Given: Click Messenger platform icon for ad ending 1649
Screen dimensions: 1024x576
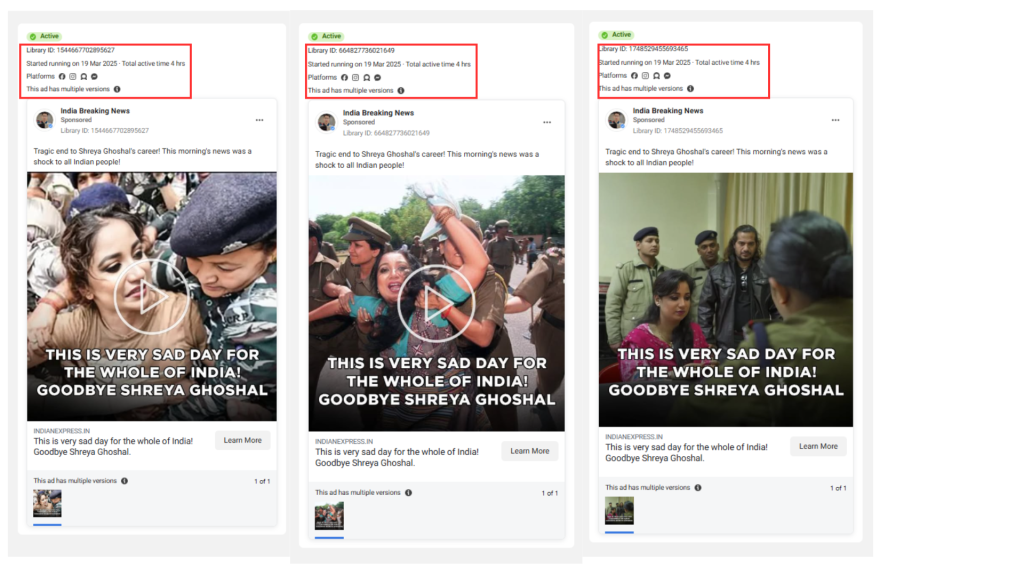Looking at the screenshot, I should coord(377,77).
